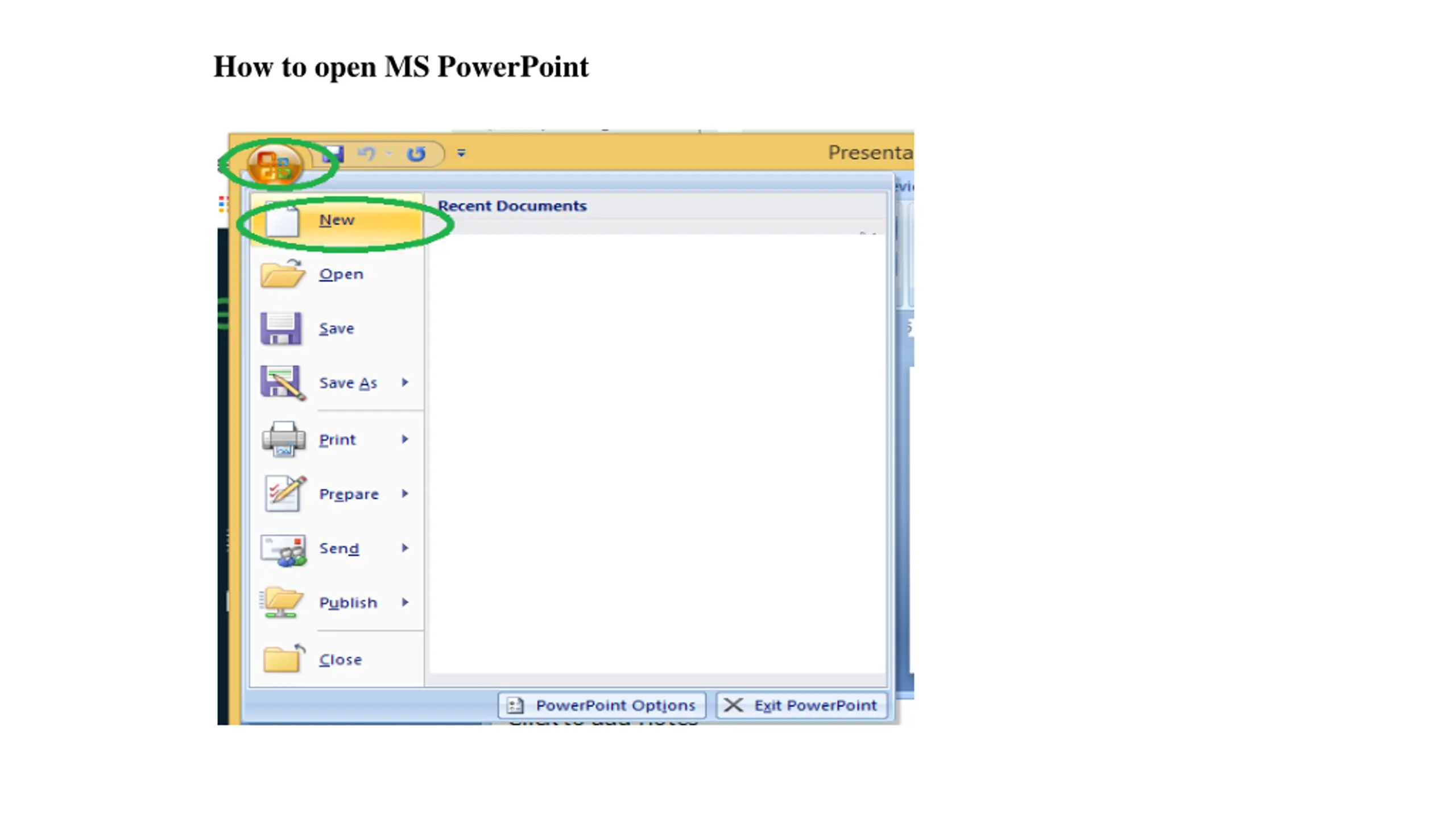
Task: Expand the Save As submenu arrow
Action: tap(405, 382)
